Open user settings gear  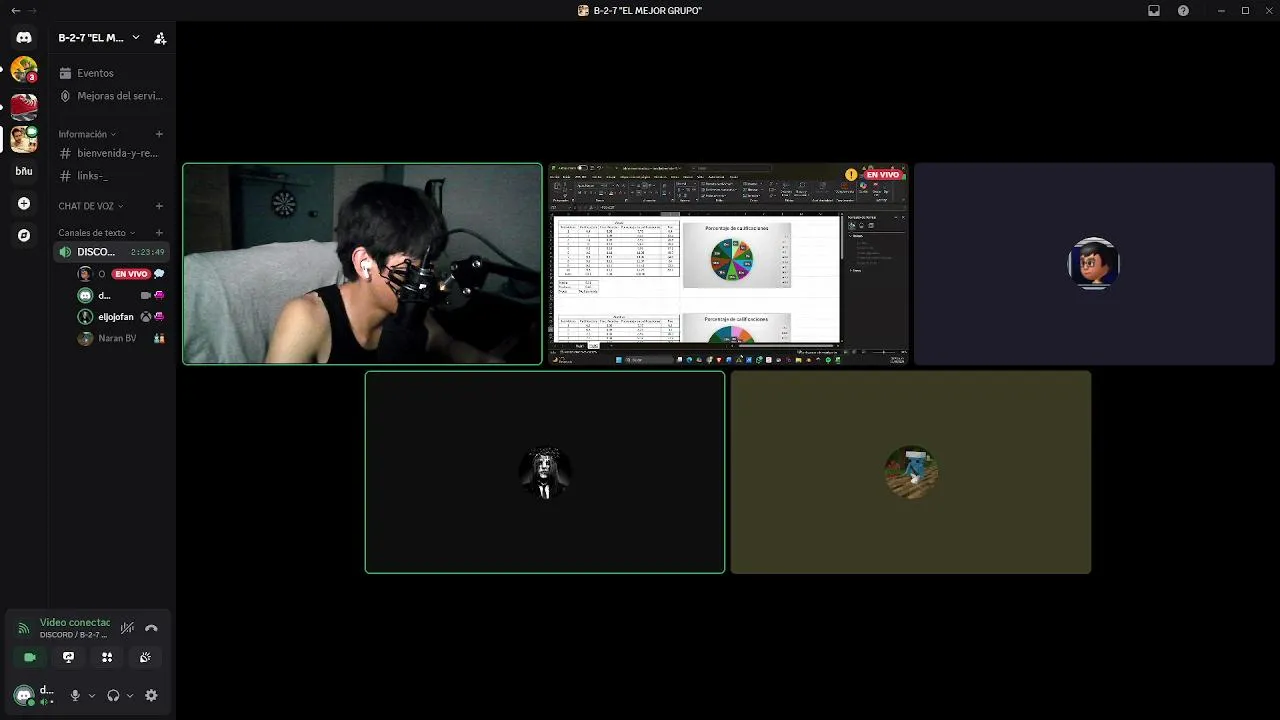point(151,695)
